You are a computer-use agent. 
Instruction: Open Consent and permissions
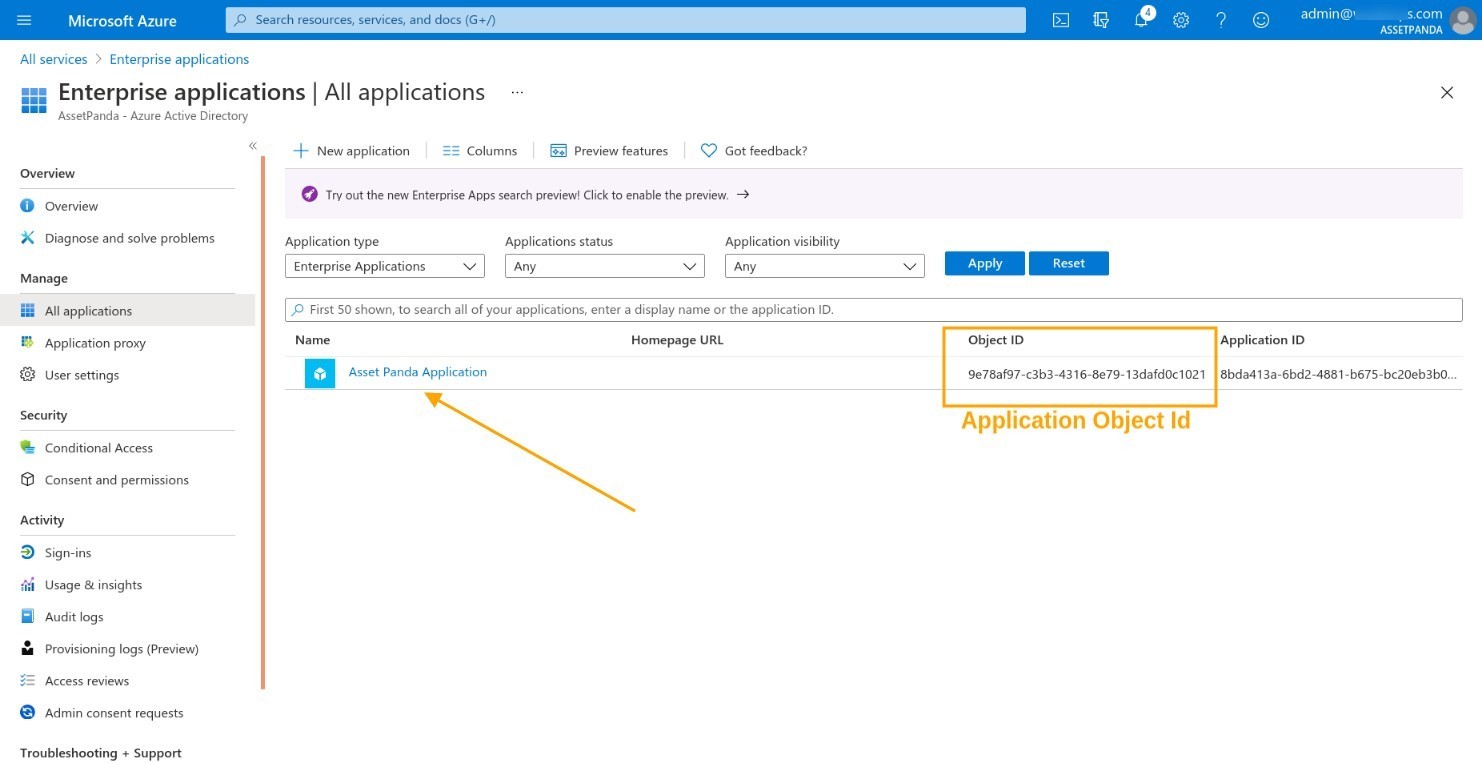point(116,480)
